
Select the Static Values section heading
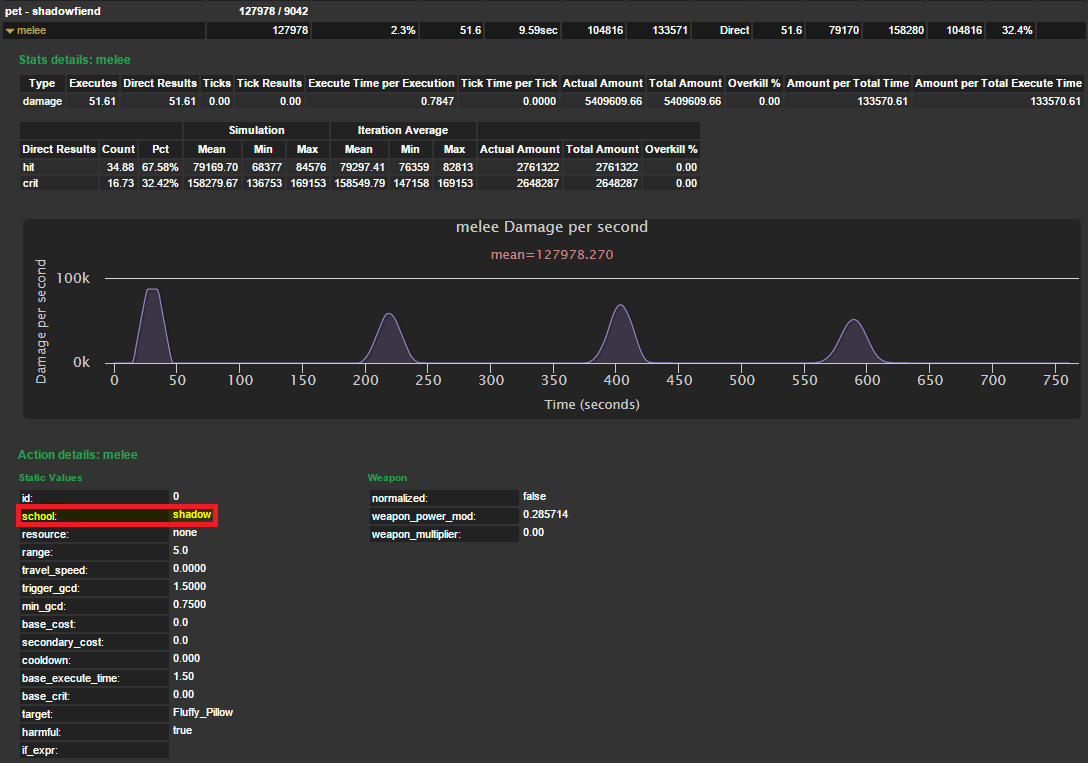click(50, 478)
